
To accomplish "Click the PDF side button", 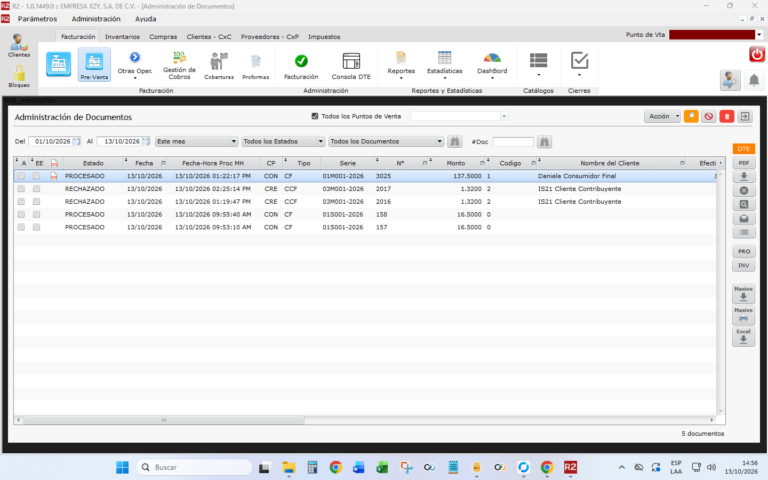I will coord(744,163).
